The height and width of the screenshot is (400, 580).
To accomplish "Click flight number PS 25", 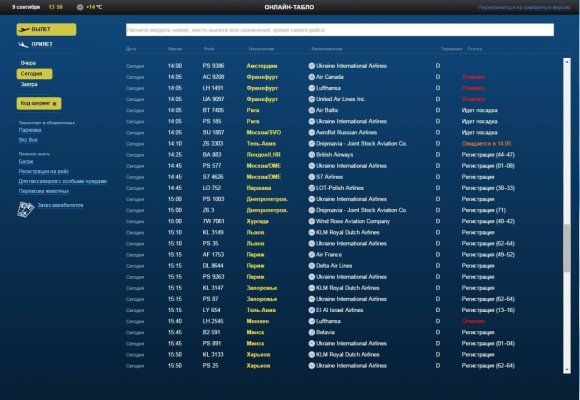I will click(210, 366).
